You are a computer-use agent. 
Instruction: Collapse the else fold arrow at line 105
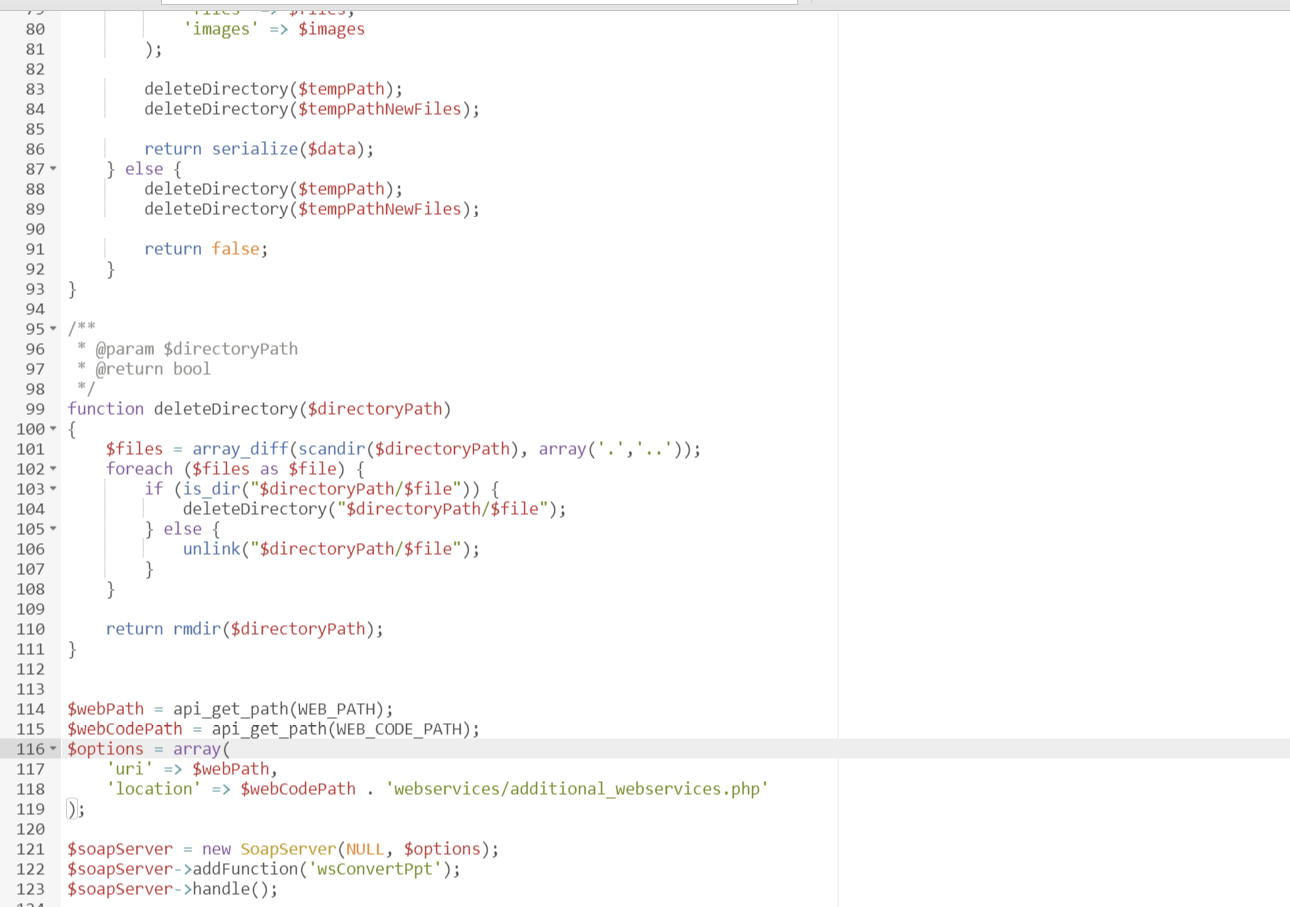[x=53, y=529]
